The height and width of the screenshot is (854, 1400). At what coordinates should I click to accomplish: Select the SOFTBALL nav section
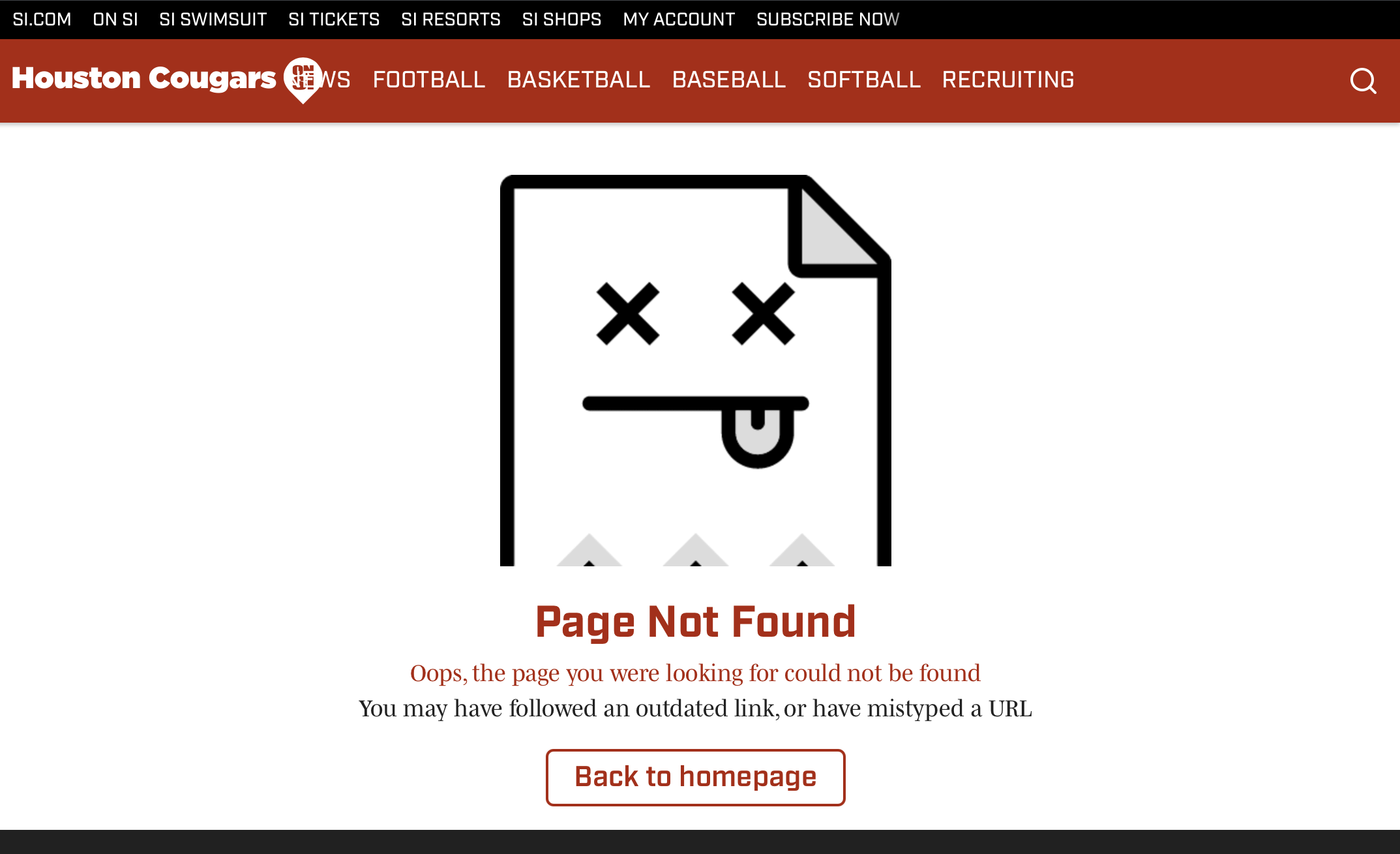coord(864,80)
